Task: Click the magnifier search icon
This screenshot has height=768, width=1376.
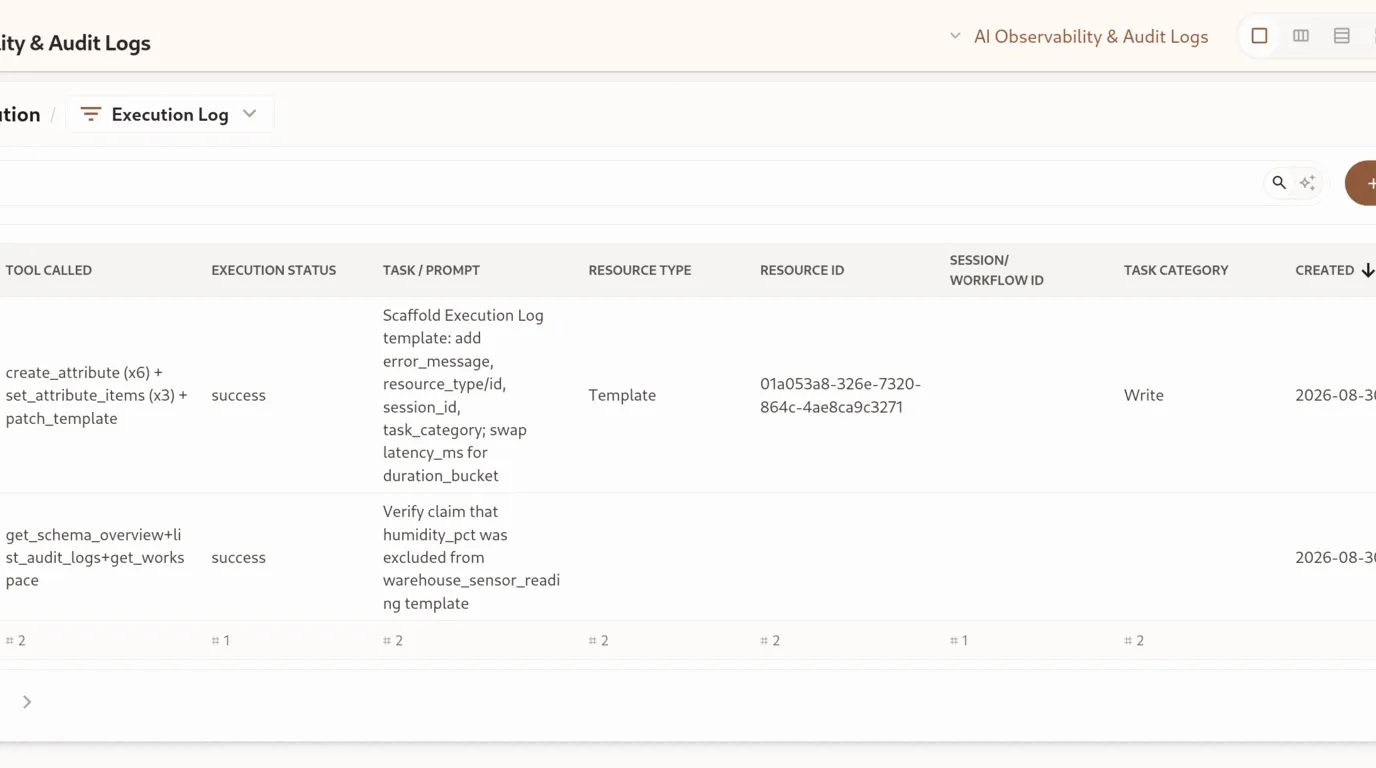Action: [1279, 183]
